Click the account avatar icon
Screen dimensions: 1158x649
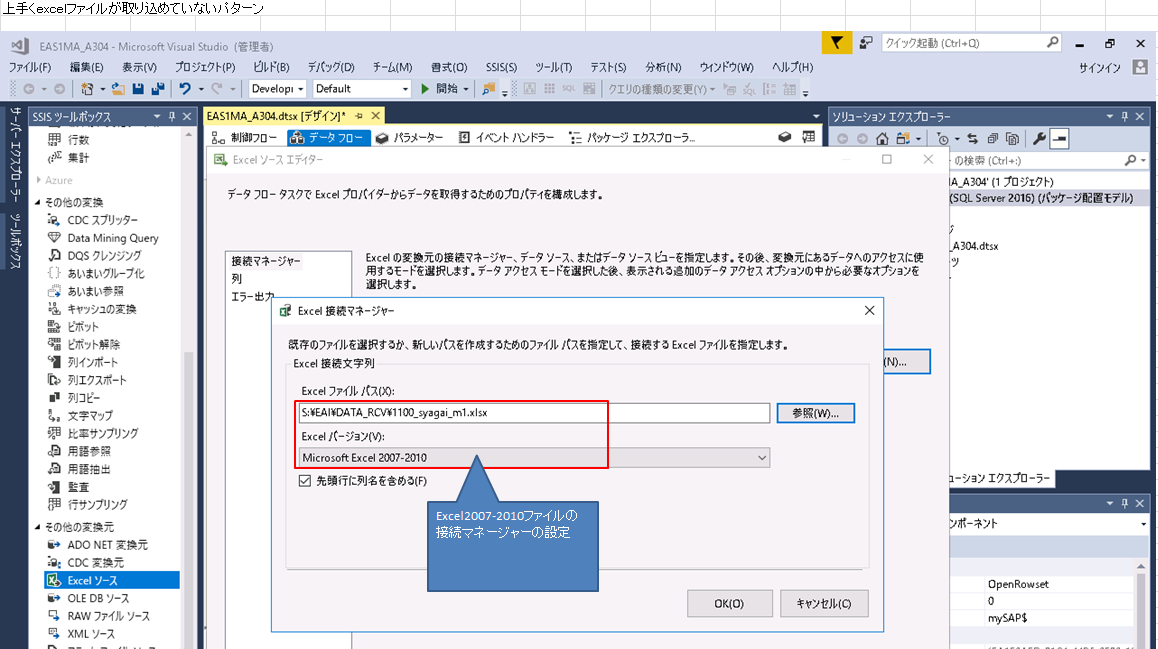click(x=1140, y=67)
